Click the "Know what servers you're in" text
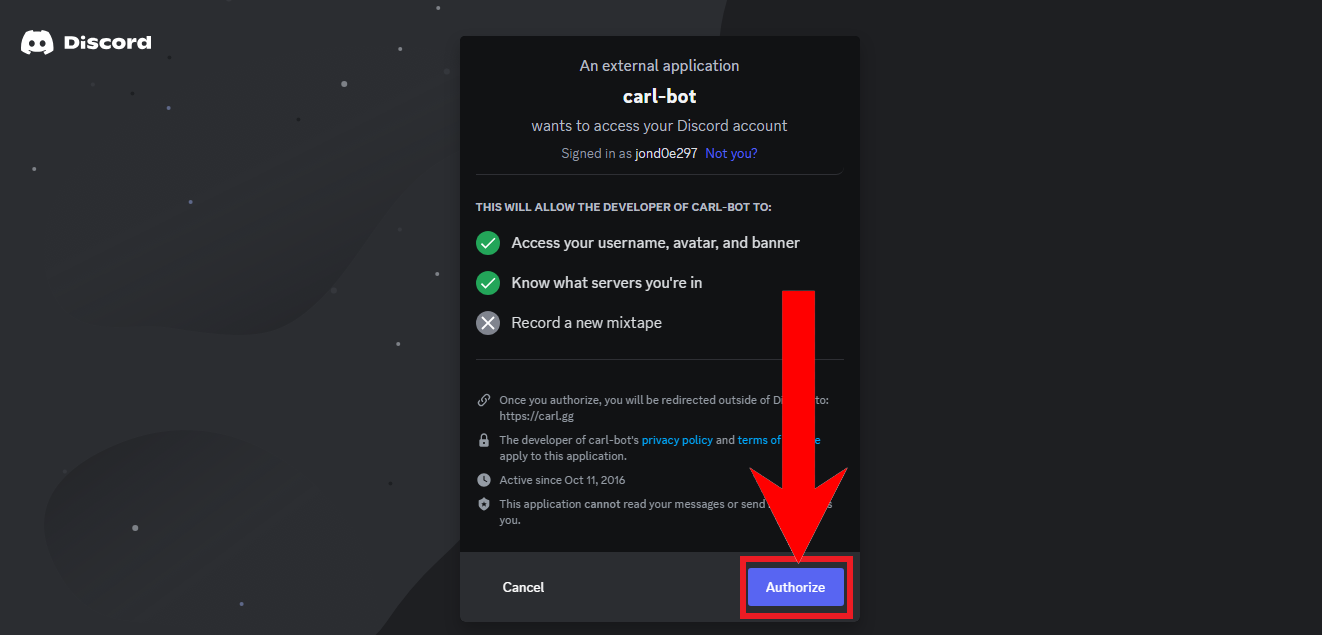This screenshot has height=635, width=1322. pyautogui.click(x=607, y=283)
